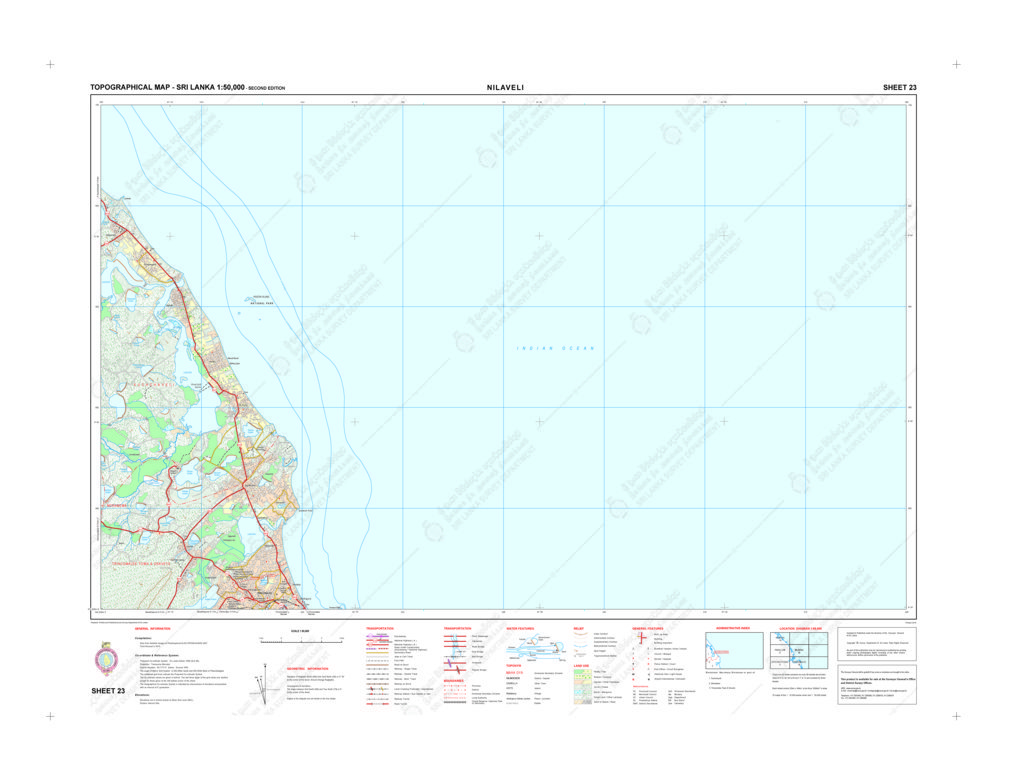This screenshot has width=1023, height=768.
Task: Click the north arrow declination diagram
Action: pos(266,684)
